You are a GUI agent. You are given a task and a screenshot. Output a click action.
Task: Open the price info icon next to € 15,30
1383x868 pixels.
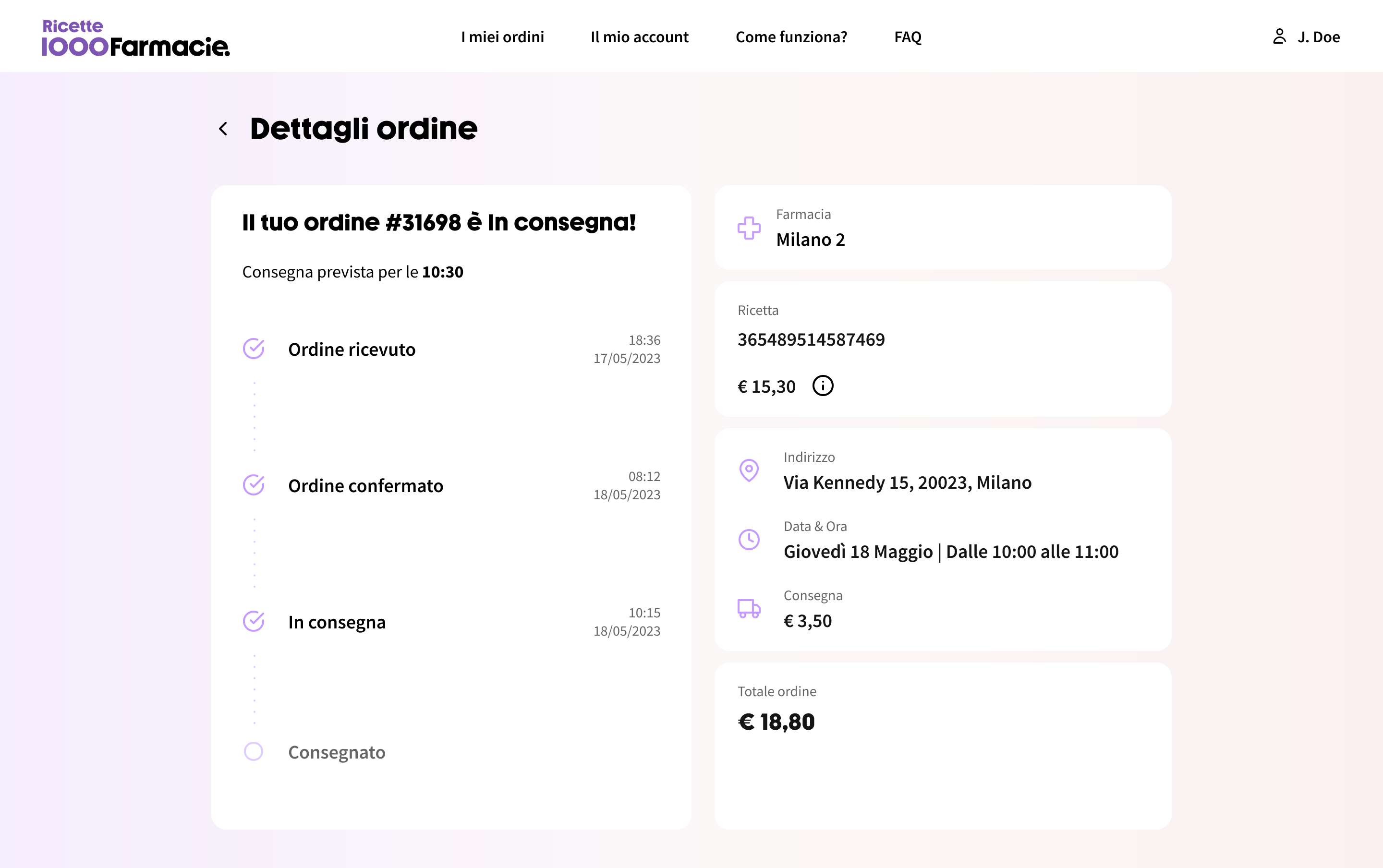click(x=823, y=386)
